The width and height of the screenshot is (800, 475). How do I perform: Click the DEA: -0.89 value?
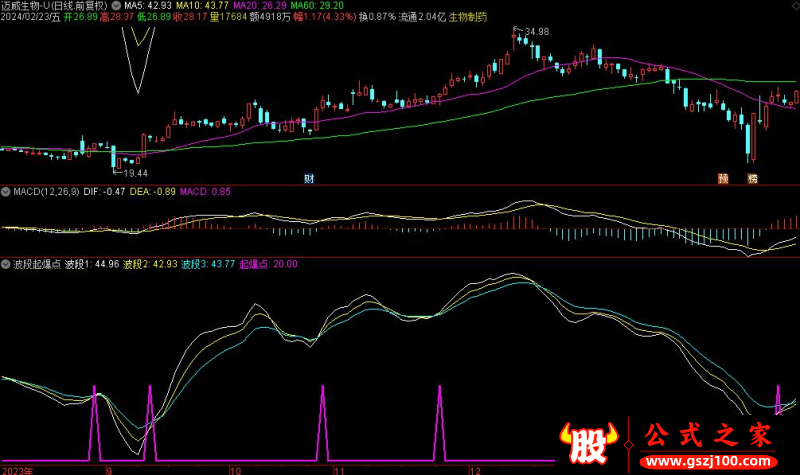[153, 192]
